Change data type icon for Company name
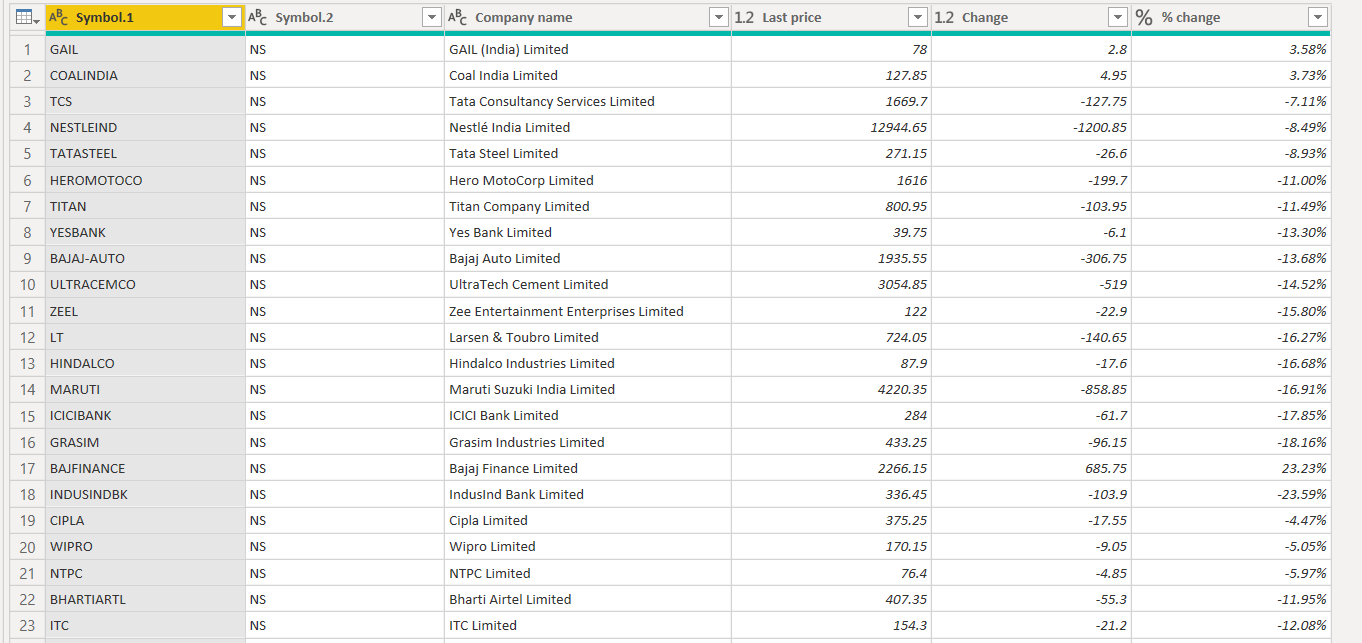Viewport: 1362px width, 643px height. 458,17
